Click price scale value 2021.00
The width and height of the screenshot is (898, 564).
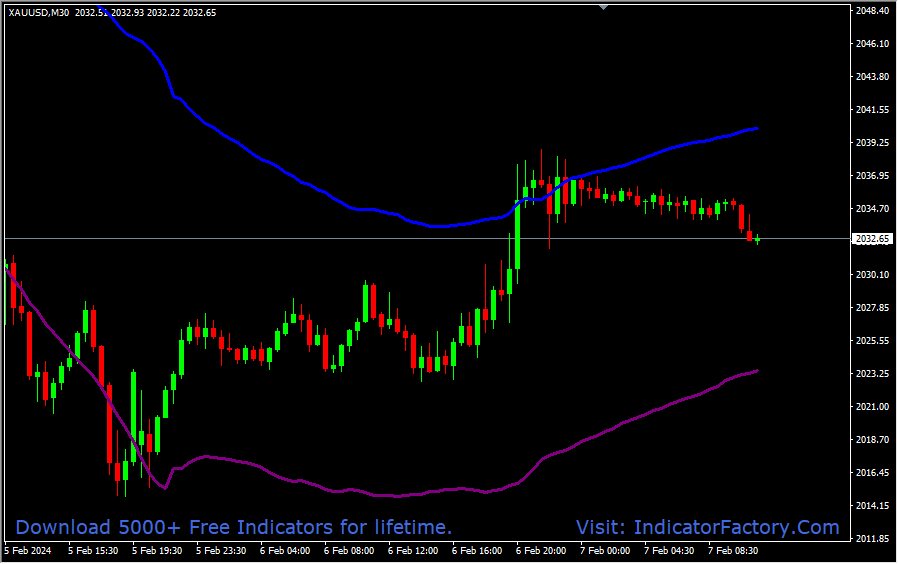[x=873, y=407]
